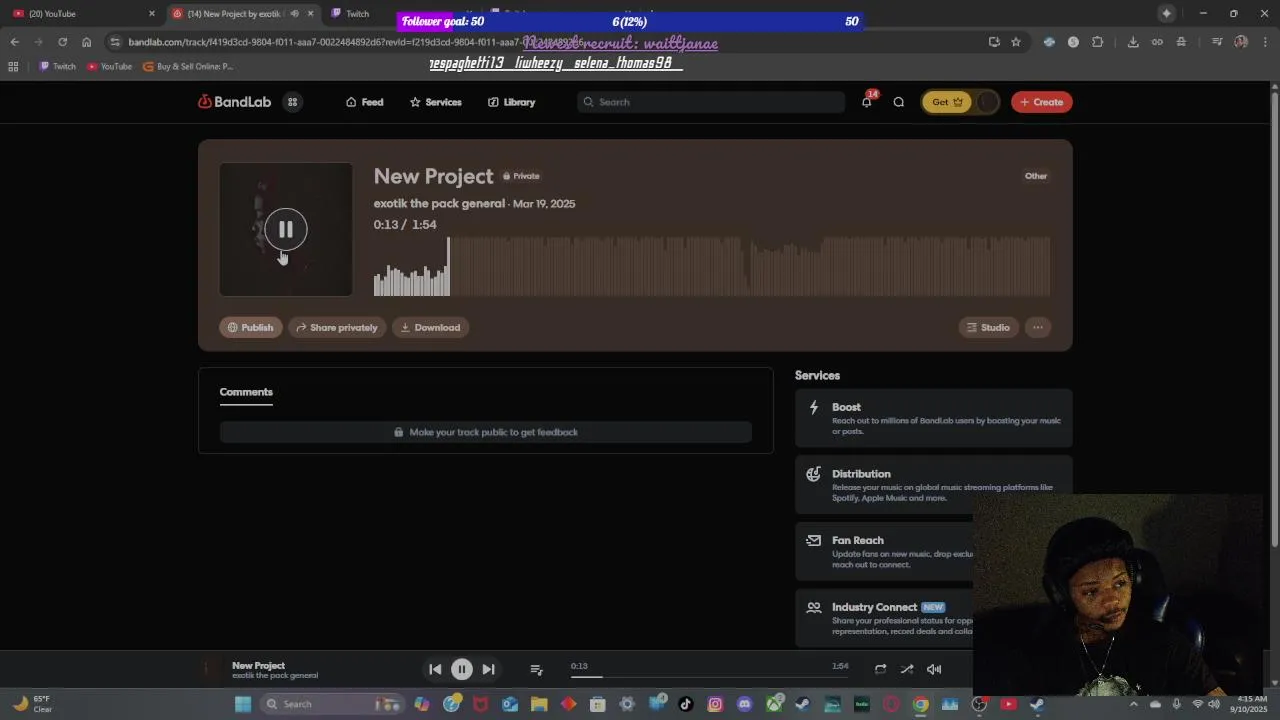
Task: Click the Publish button
Action: point(250,327)
